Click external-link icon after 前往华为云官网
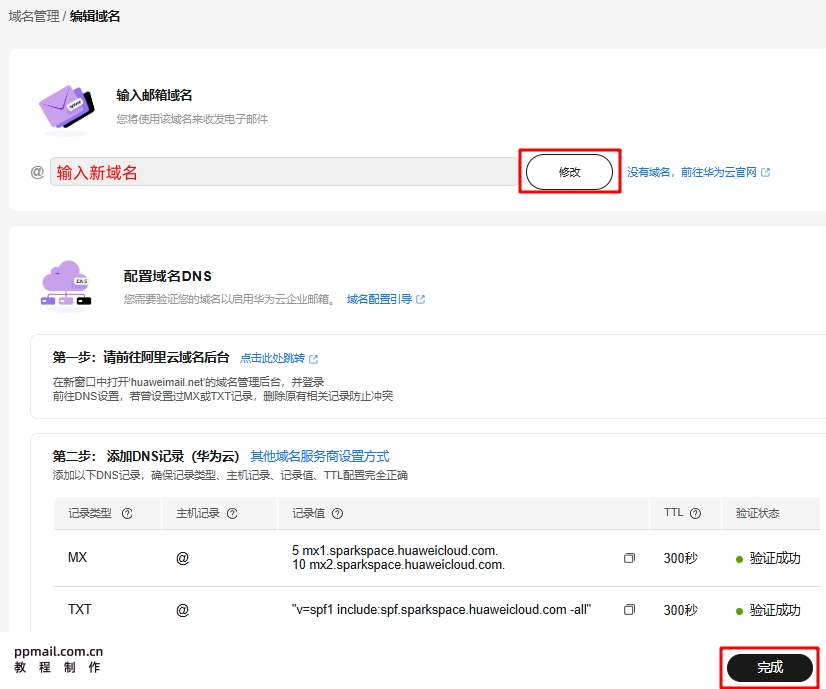The image size is (826, 689). [x=765, y=172]
